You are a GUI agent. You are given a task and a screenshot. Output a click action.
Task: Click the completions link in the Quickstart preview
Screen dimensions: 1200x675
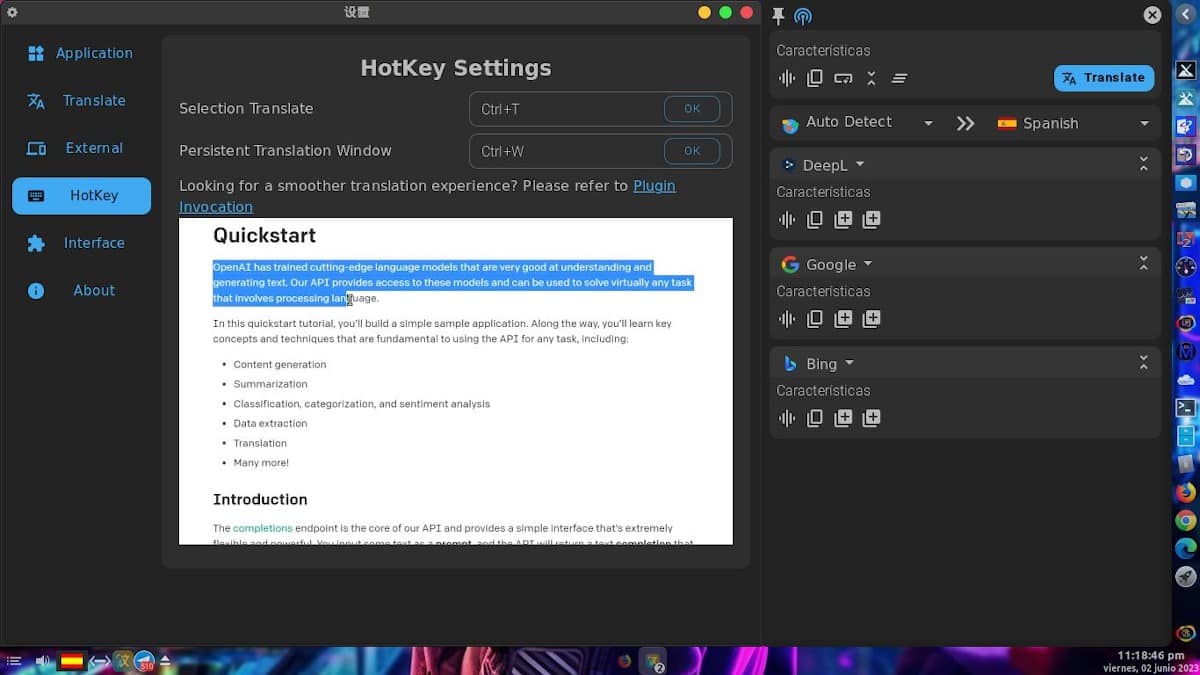263,528
